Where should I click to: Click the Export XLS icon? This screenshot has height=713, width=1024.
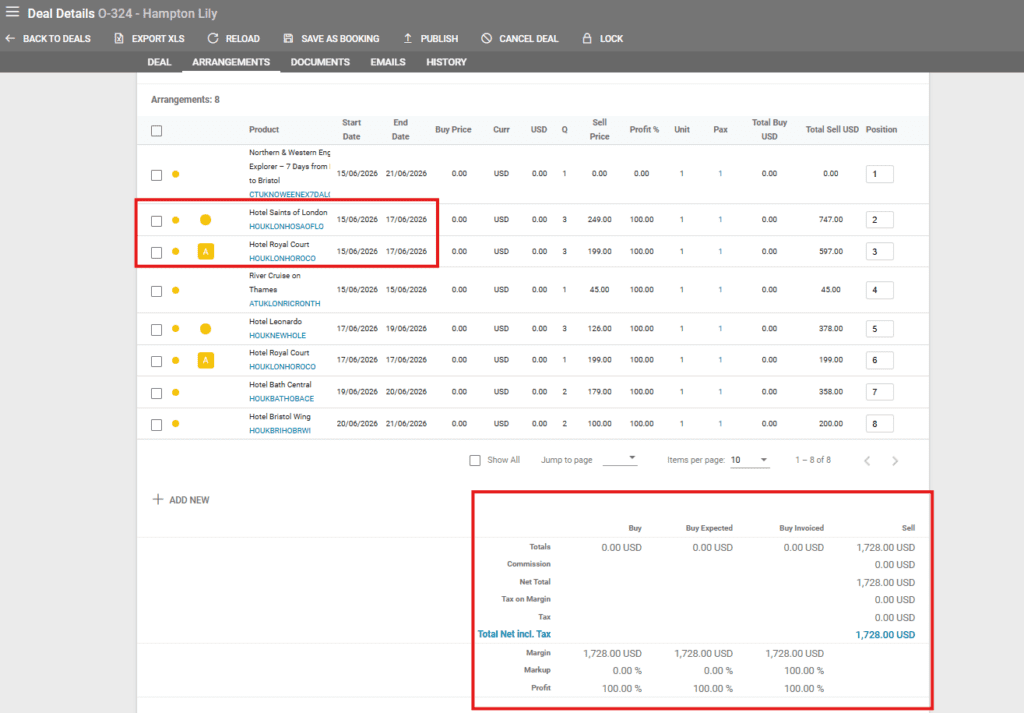click(x=119, y=39)
